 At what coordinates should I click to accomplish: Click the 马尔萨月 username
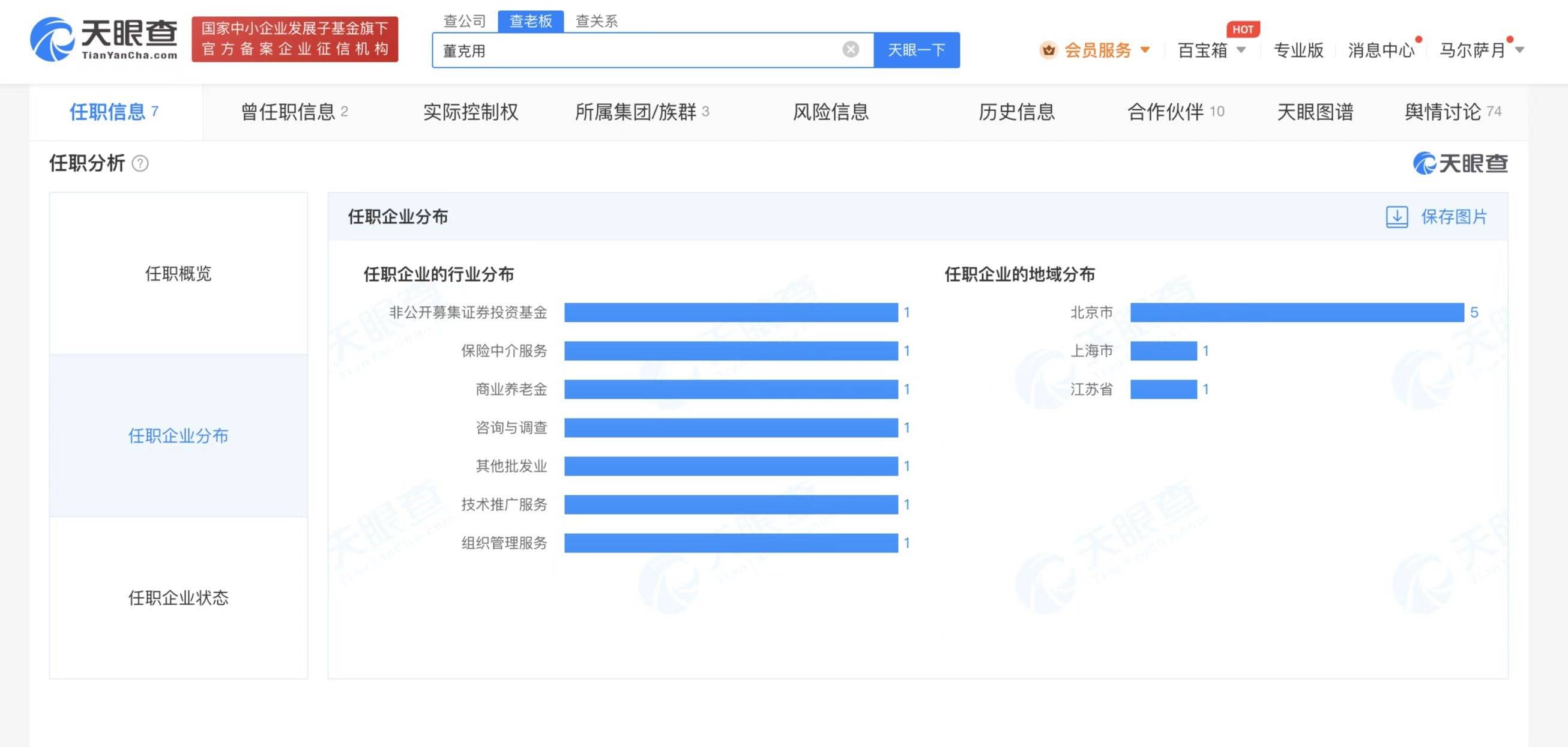click(x=1472, y=50)
